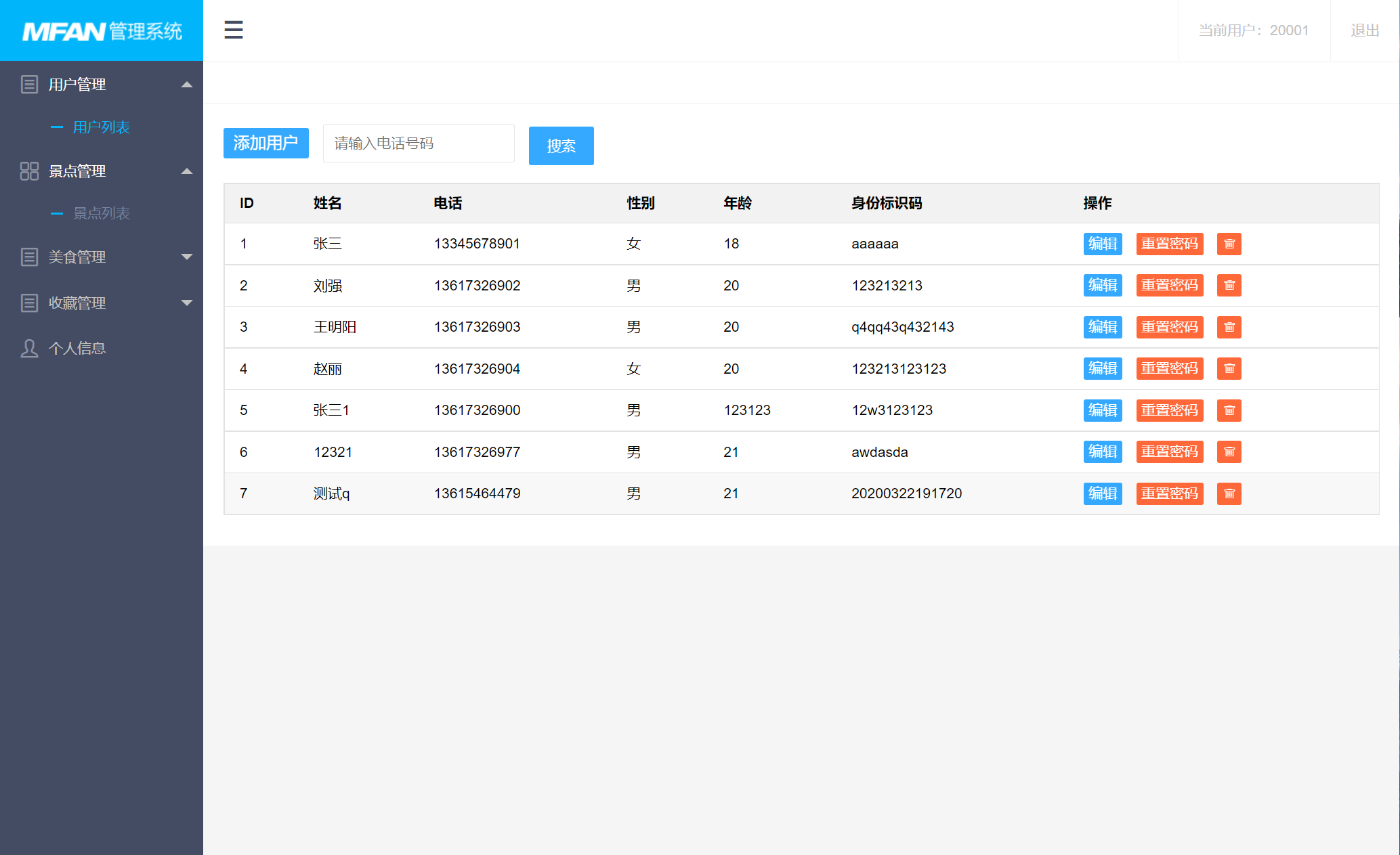Collapse the 用户管理 section with its up arrow
Image resolution: width=1400 pixels, height=855 pixels.
186,84
